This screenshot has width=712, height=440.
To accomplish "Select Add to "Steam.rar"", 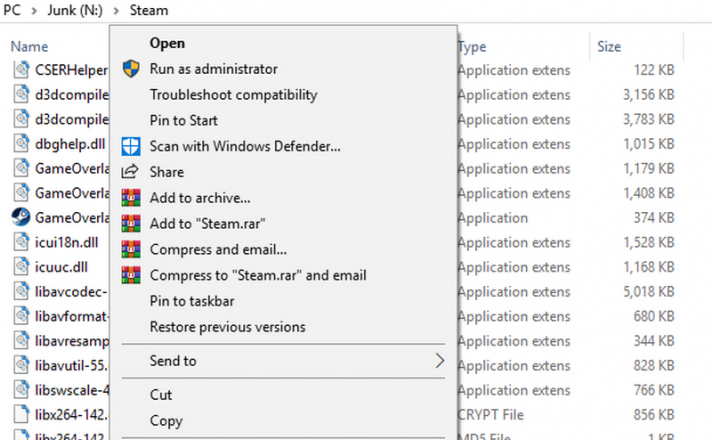I will click(x=283, y=223).
